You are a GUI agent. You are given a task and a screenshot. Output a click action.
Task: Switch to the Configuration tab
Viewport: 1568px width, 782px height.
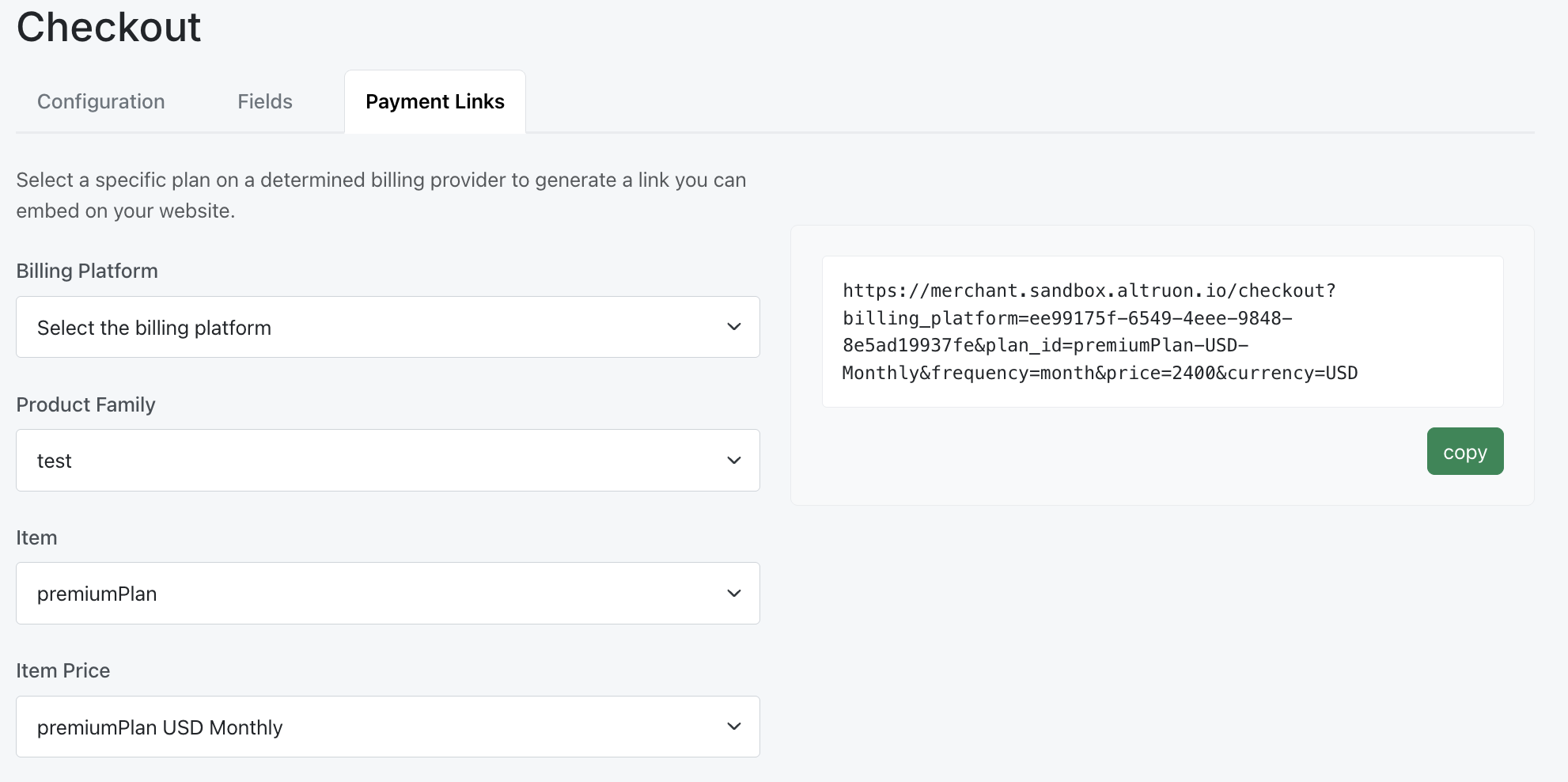[x=100, y=101]
